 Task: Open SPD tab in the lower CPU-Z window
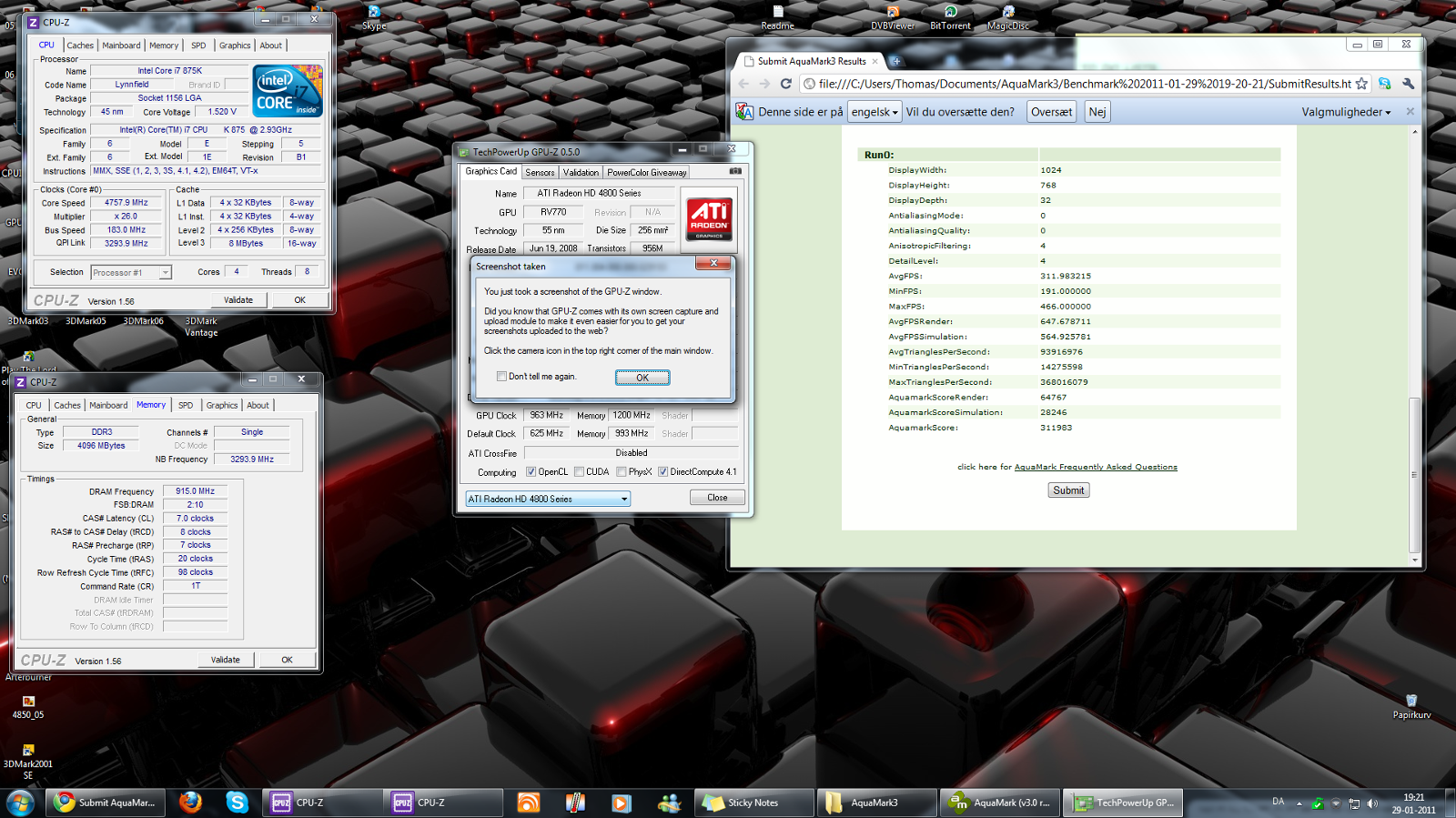pyautogui.click(x=186, y=406)
